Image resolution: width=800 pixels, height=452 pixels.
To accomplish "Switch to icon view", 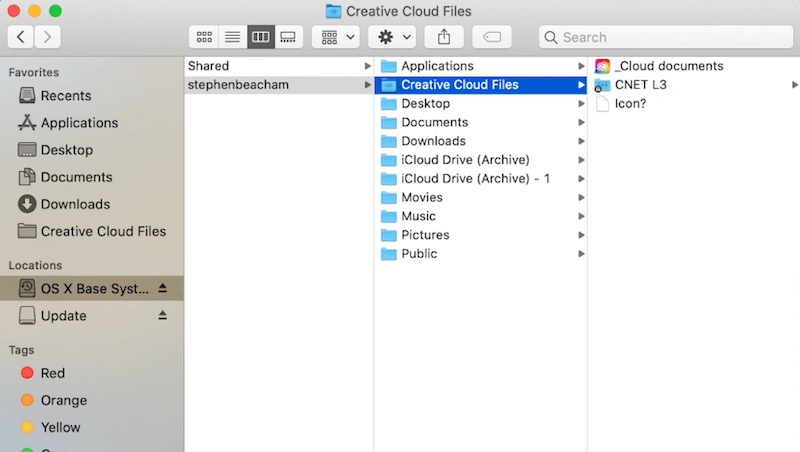I will coord(204,37).
